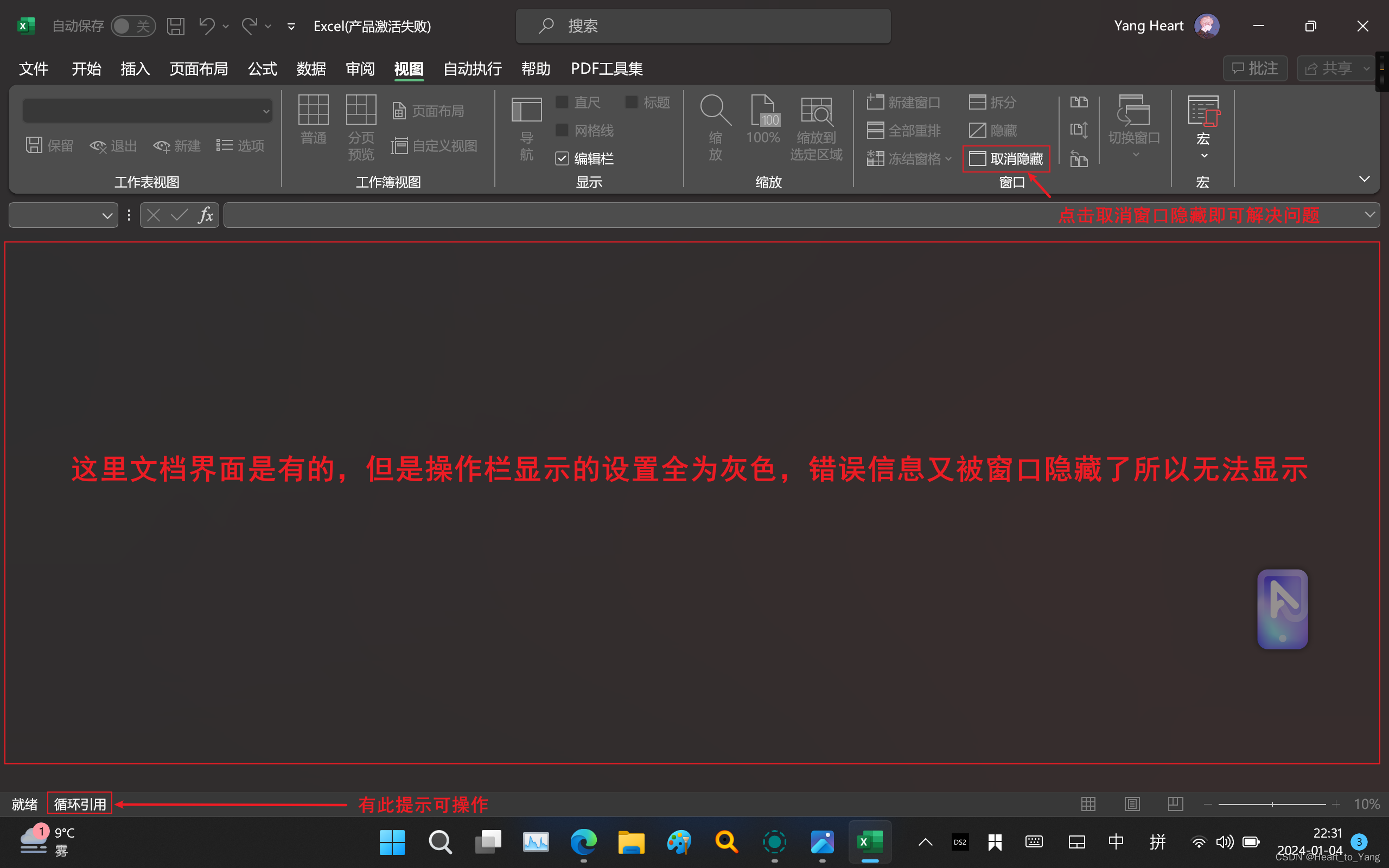Click the zoom slider track

coord(1272,805)
